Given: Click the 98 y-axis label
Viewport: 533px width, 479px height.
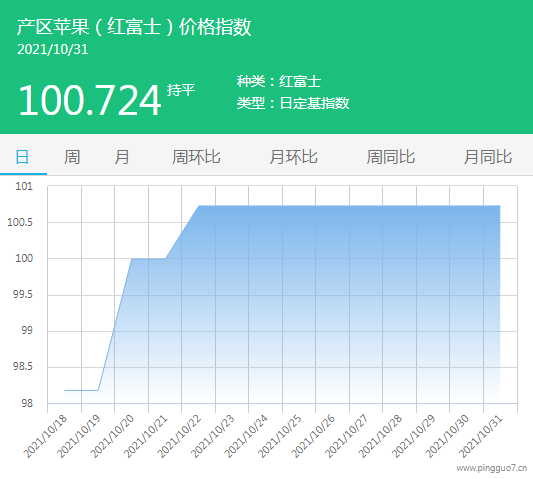Looking at the screenshot, I should [x=27, y=403].
